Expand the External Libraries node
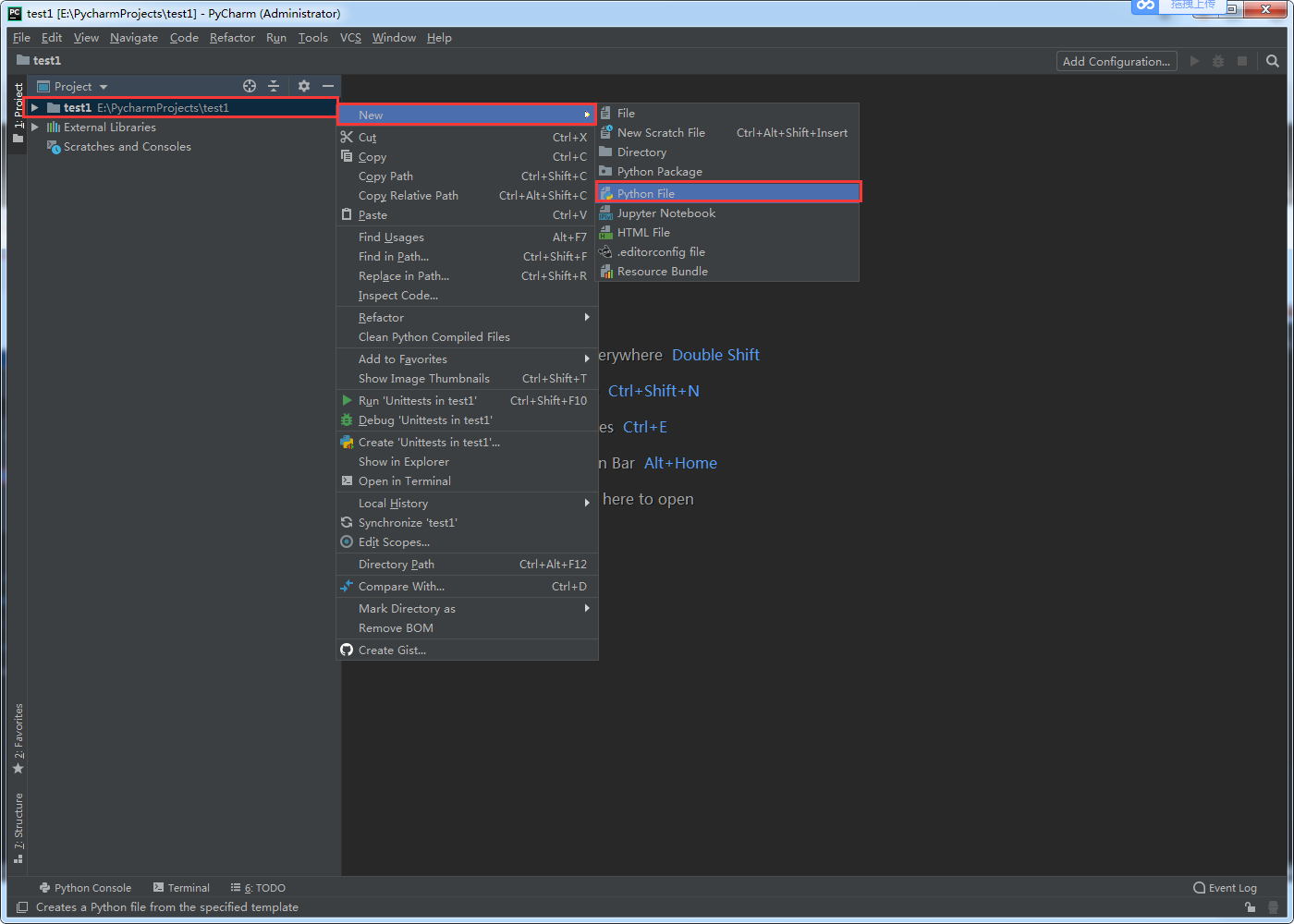Image resolution: width=1294 pixels, height=924 pixels. click(x=35, y=127)
